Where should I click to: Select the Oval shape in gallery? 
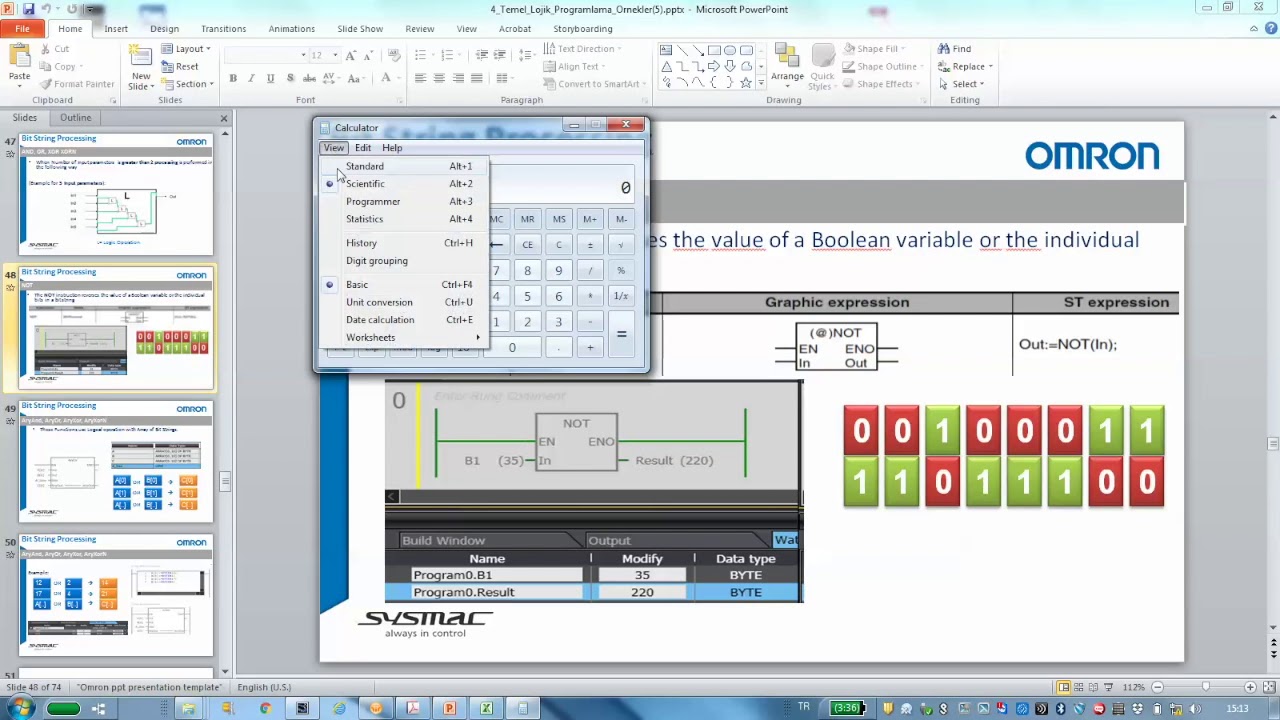tap(730, 50)
